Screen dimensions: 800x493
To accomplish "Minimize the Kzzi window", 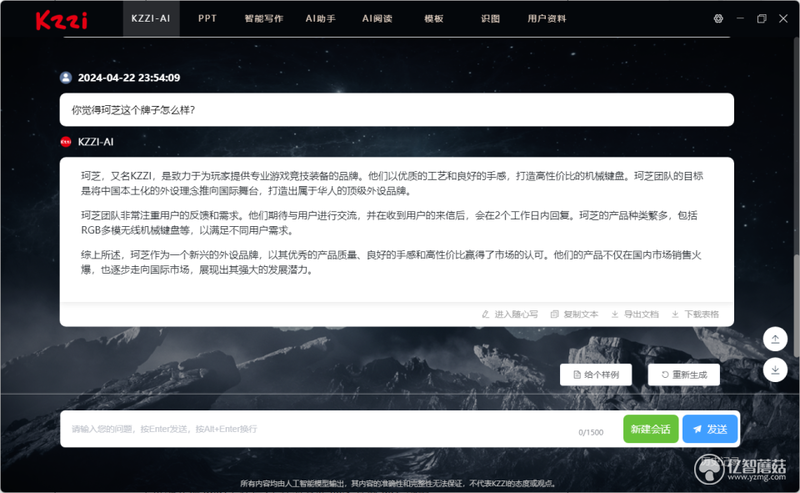I will [740, 18].
